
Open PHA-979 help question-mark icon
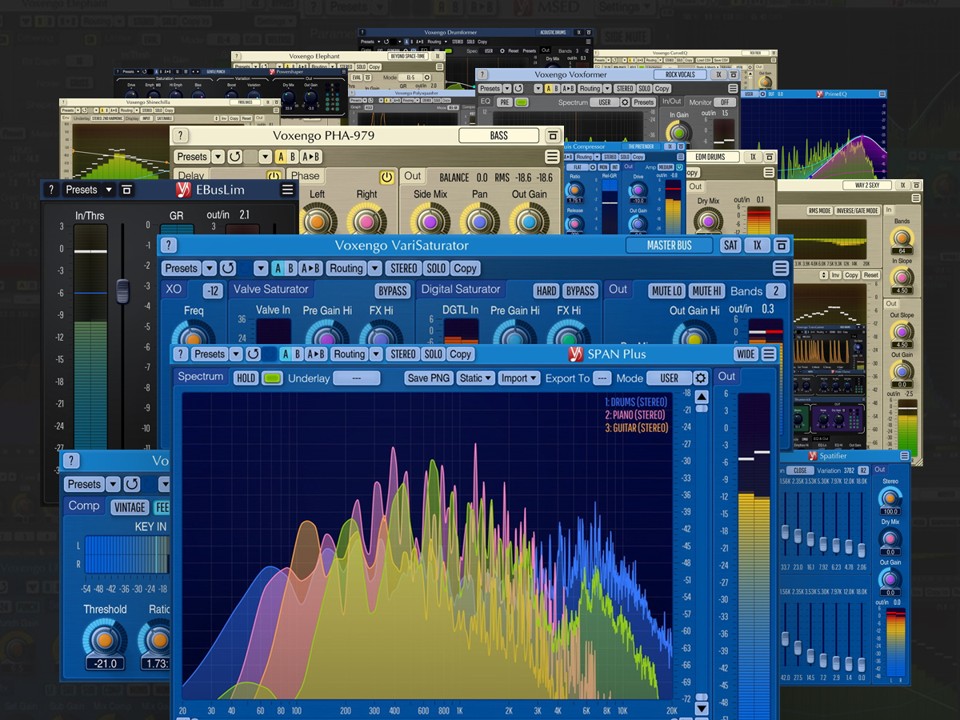pos(180,135)
